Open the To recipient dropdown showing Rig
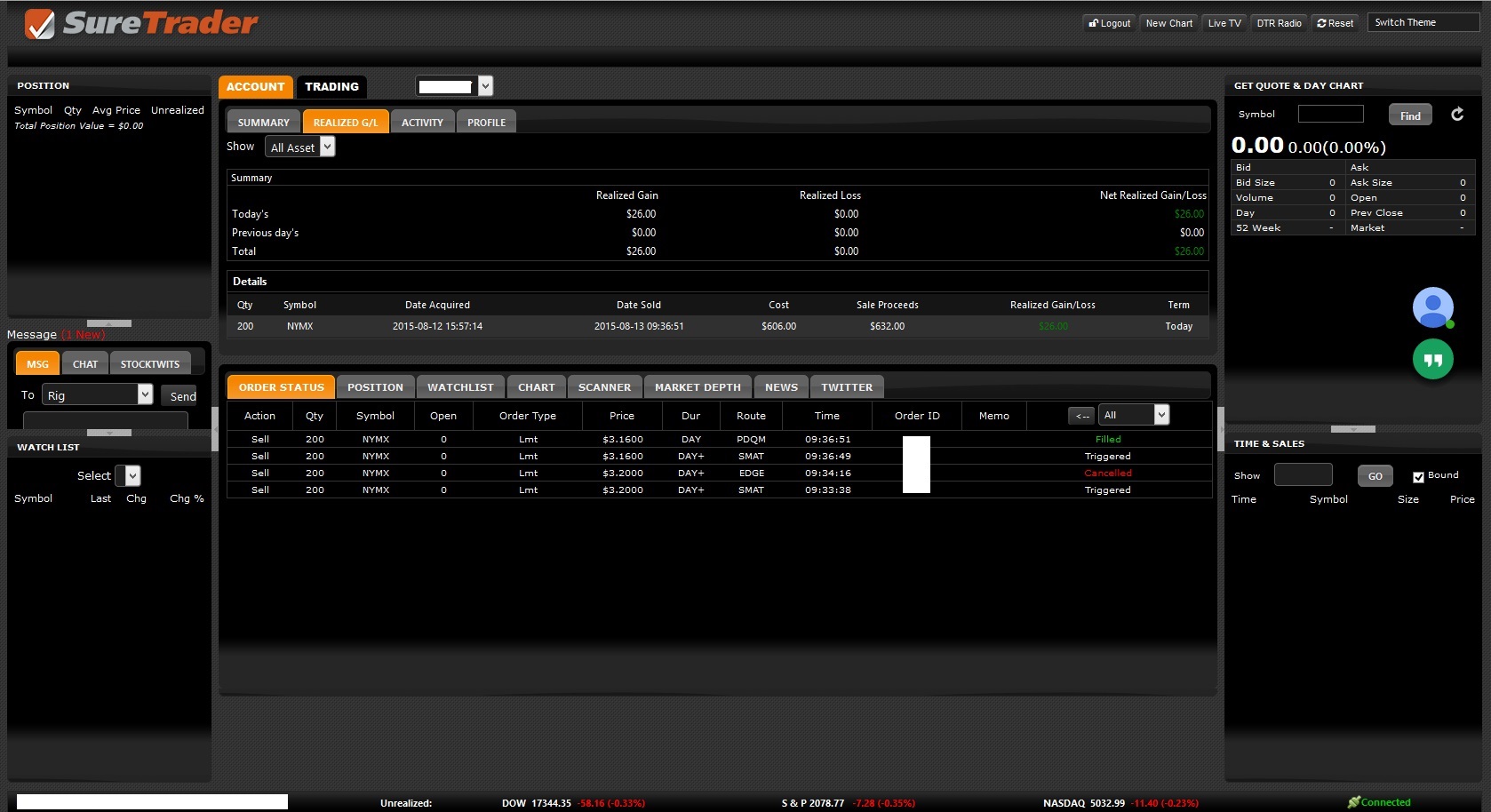This screenshot has height=812, width=1491. (x=97, y=394)
